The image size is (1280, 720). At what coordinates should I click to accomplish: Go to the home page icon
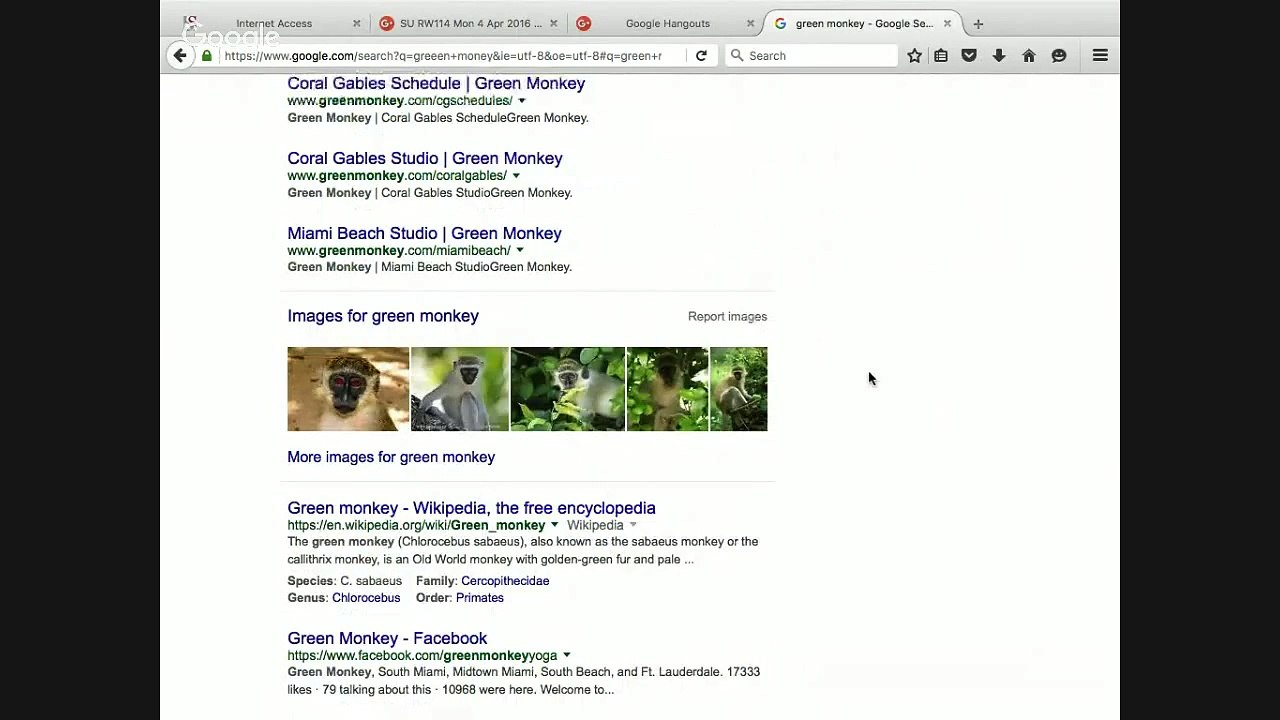(1029, 56)
